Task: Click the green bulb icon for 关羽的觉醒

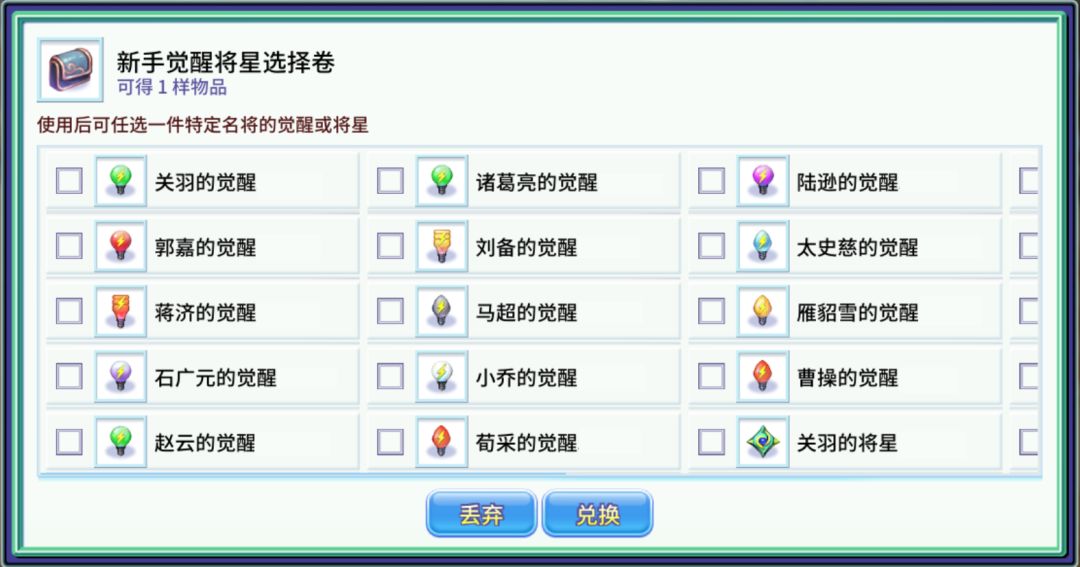Action: click(x=121, y=182)
